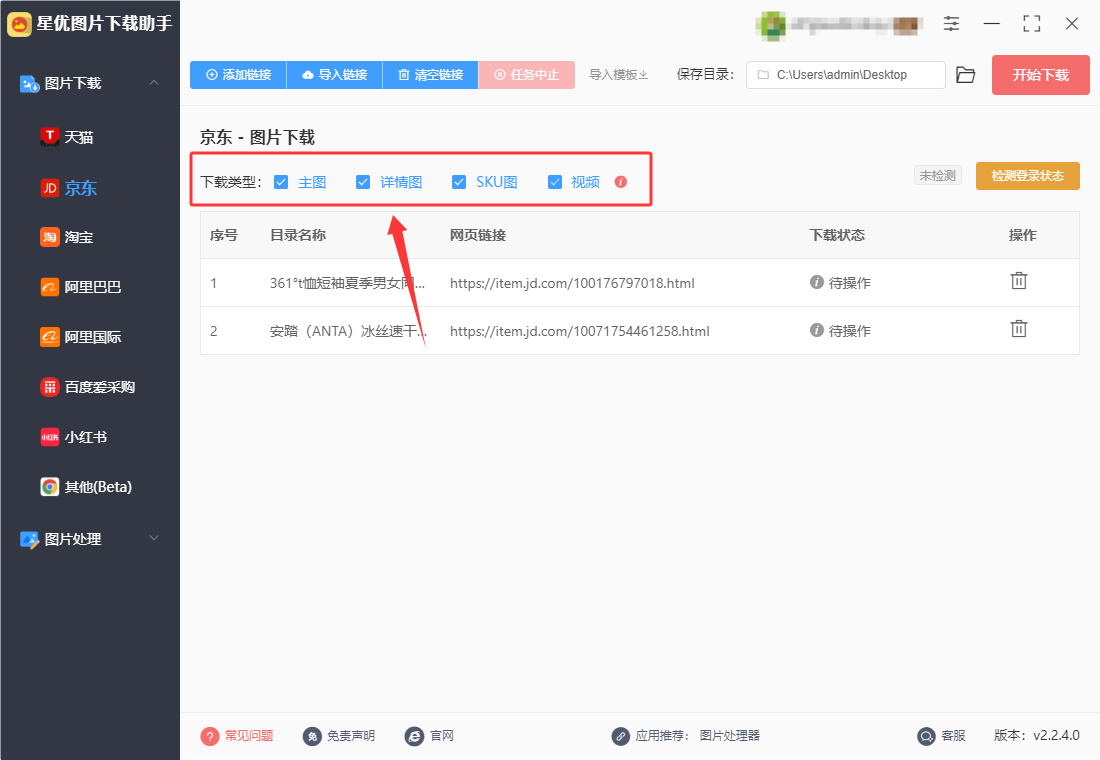This screenshot has width=1100, height=760.
Task: Click the 图片处理 group icon
Action: click(x=29, y=539)
